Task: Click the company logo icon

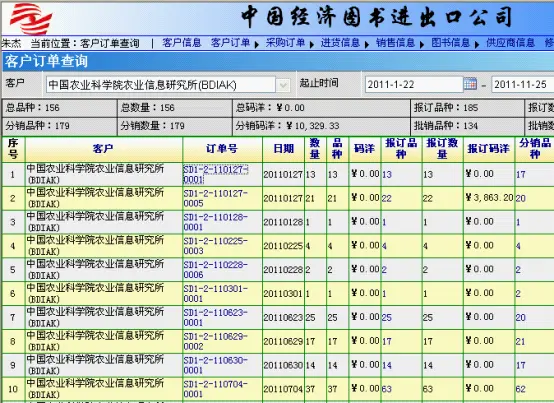Action: pyautogui.click(x=31, y=18)
